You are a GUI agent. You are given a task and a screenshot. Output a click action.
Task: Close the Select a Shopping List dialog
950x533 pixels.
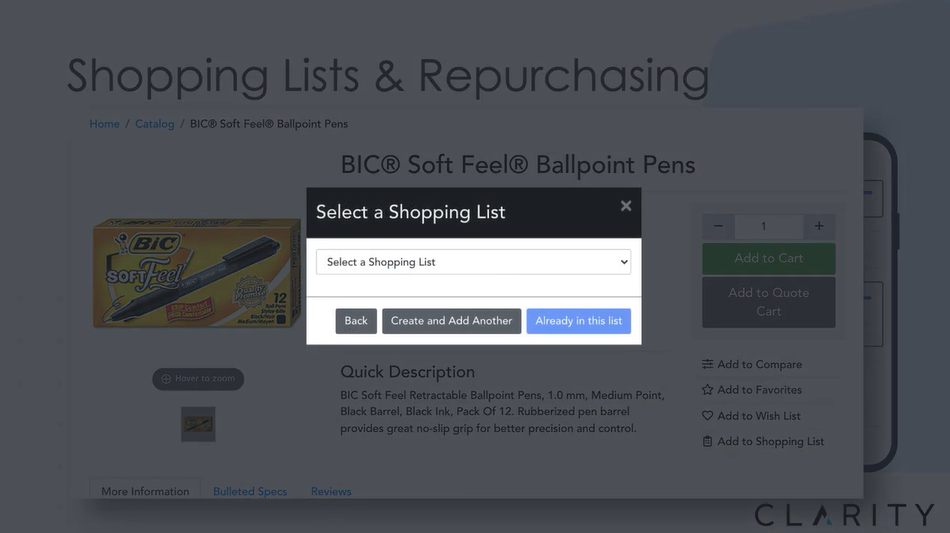coord(626,206)
